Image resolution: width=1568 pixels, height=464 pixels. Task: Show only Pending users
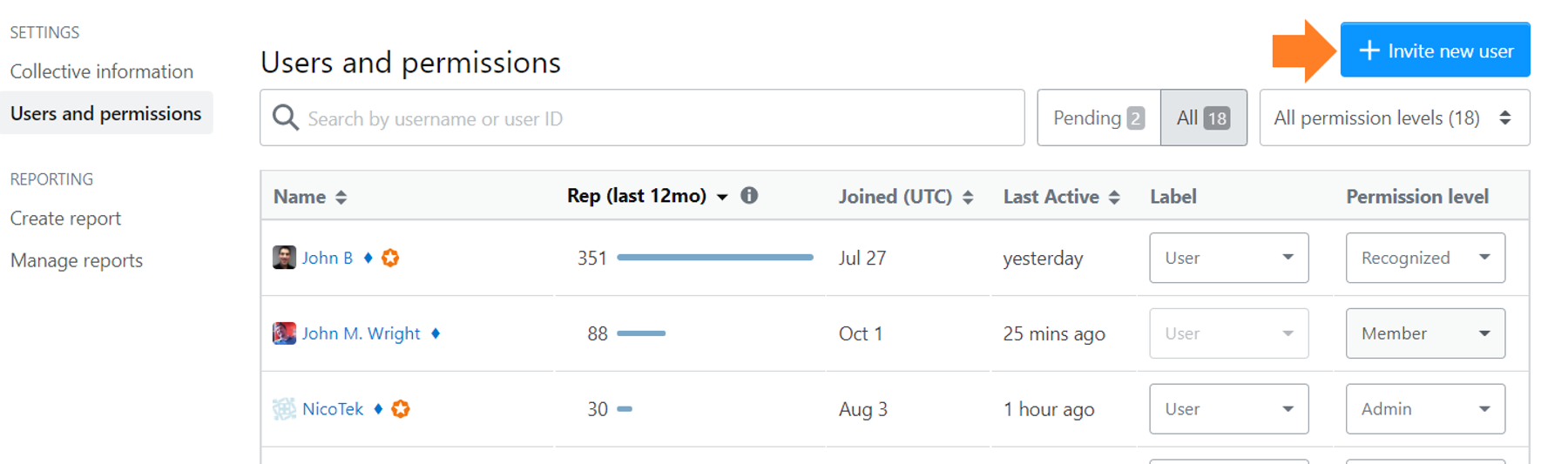[x=1098, y=118]
